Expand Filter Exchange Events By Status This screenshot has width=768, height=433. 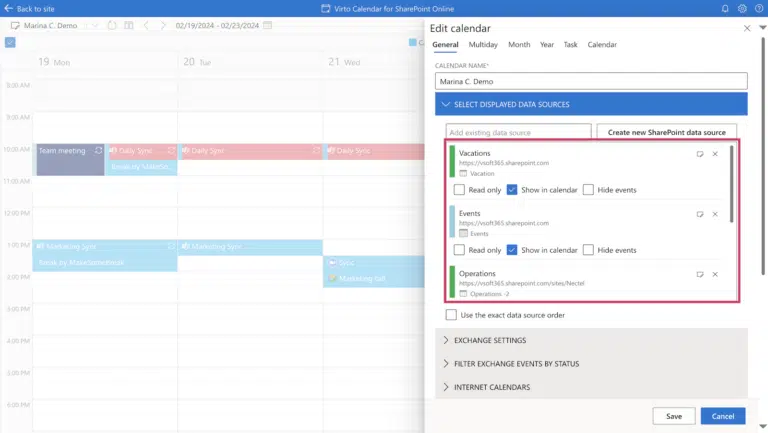591,363
